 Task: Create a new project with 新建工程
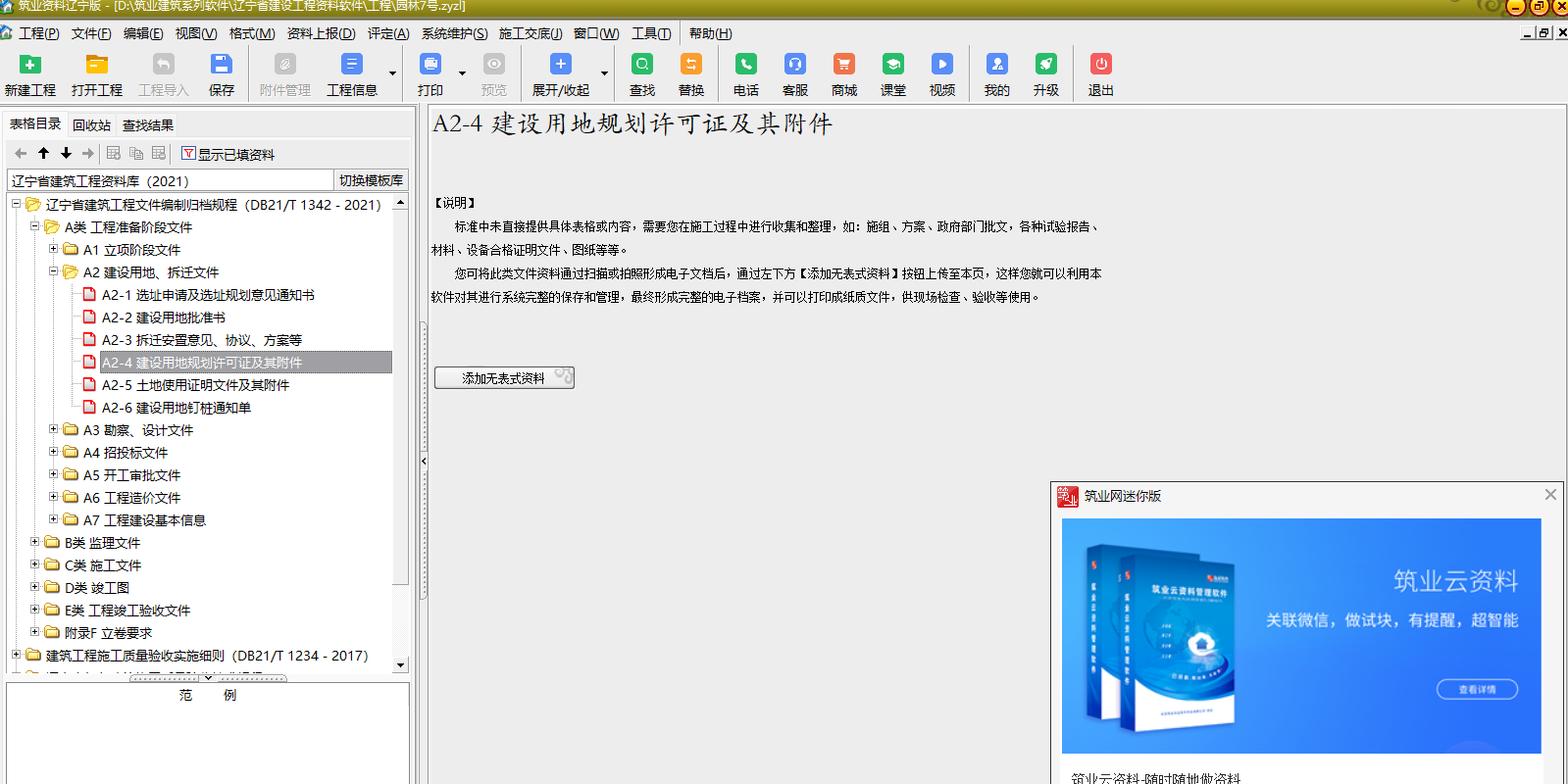(x=30, y=75)
